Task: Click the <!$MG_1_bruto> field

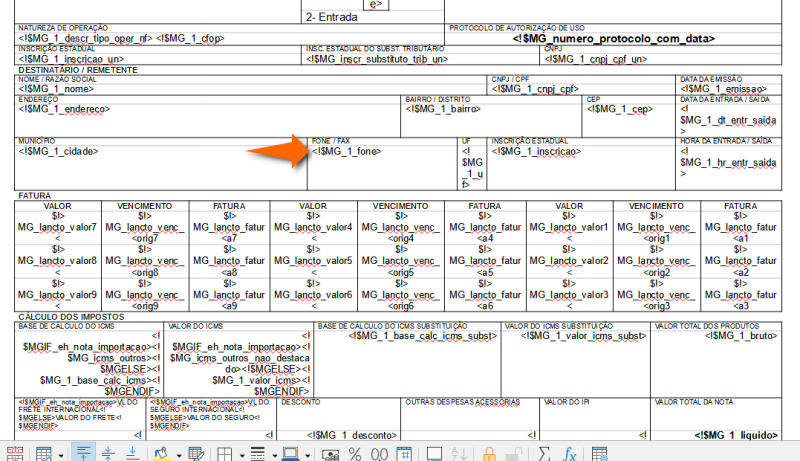Action: pos(741,336)
